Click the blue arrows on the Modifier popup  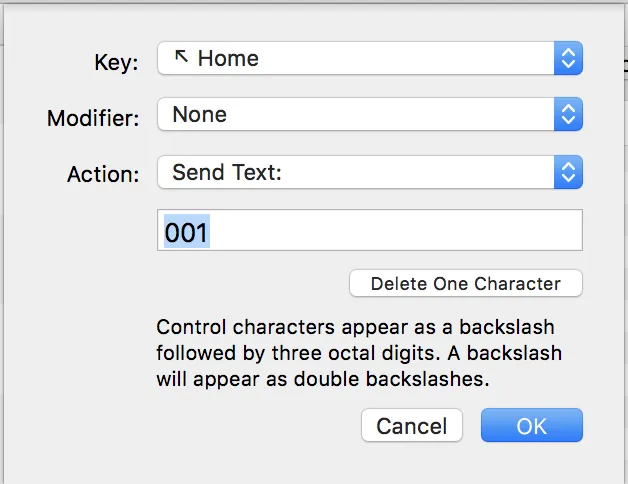tap(567, 115)
